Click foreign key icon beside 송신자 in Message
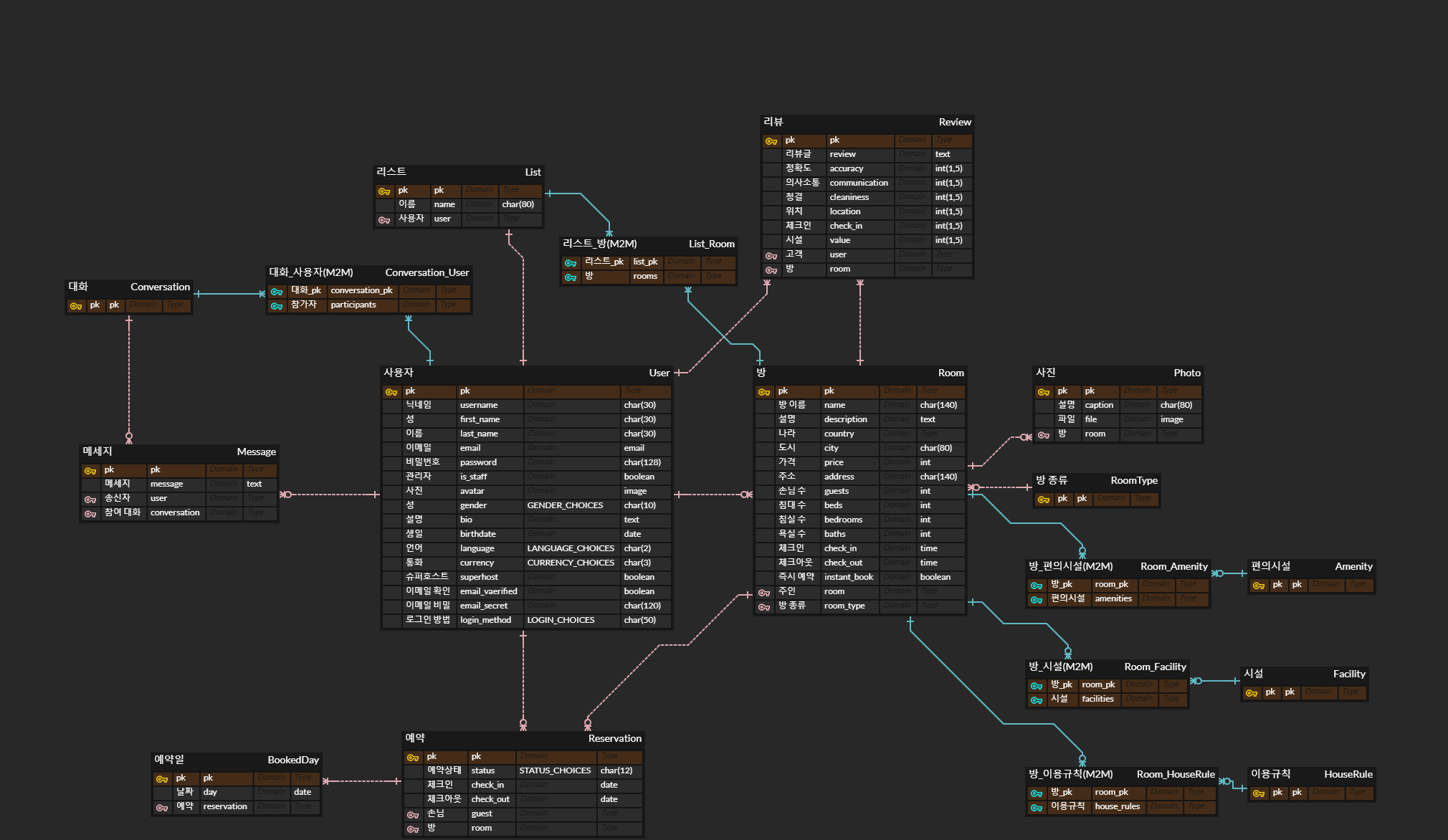 (x=90, y=499)
